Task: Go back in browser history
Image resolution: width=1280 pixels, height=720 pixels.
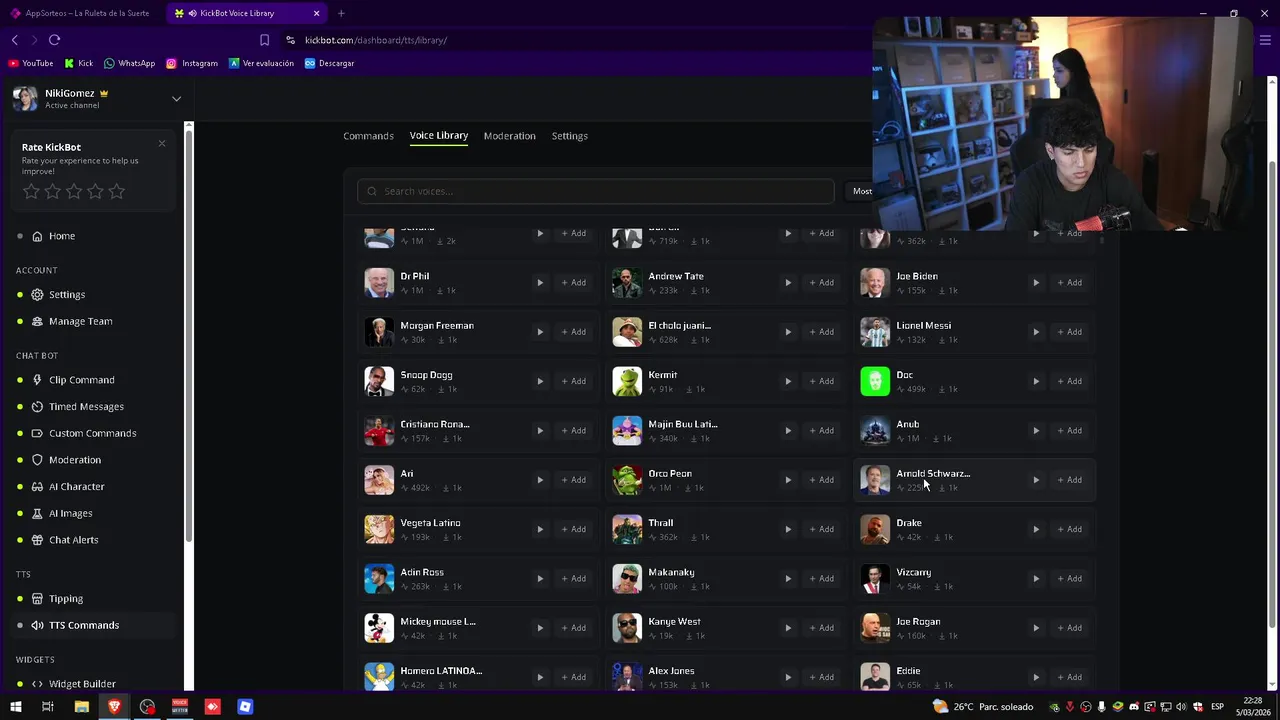Action: (15, 40)
